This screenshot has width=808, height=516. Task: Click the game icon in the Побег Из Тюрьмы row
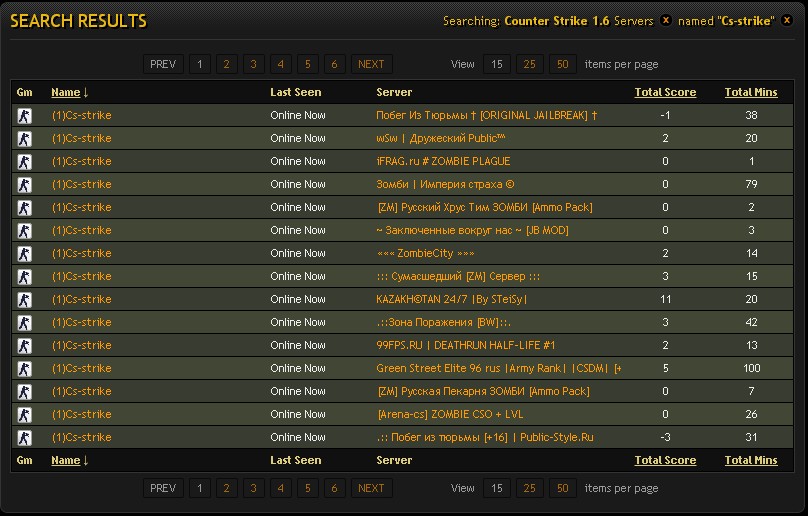coord(24,115)
